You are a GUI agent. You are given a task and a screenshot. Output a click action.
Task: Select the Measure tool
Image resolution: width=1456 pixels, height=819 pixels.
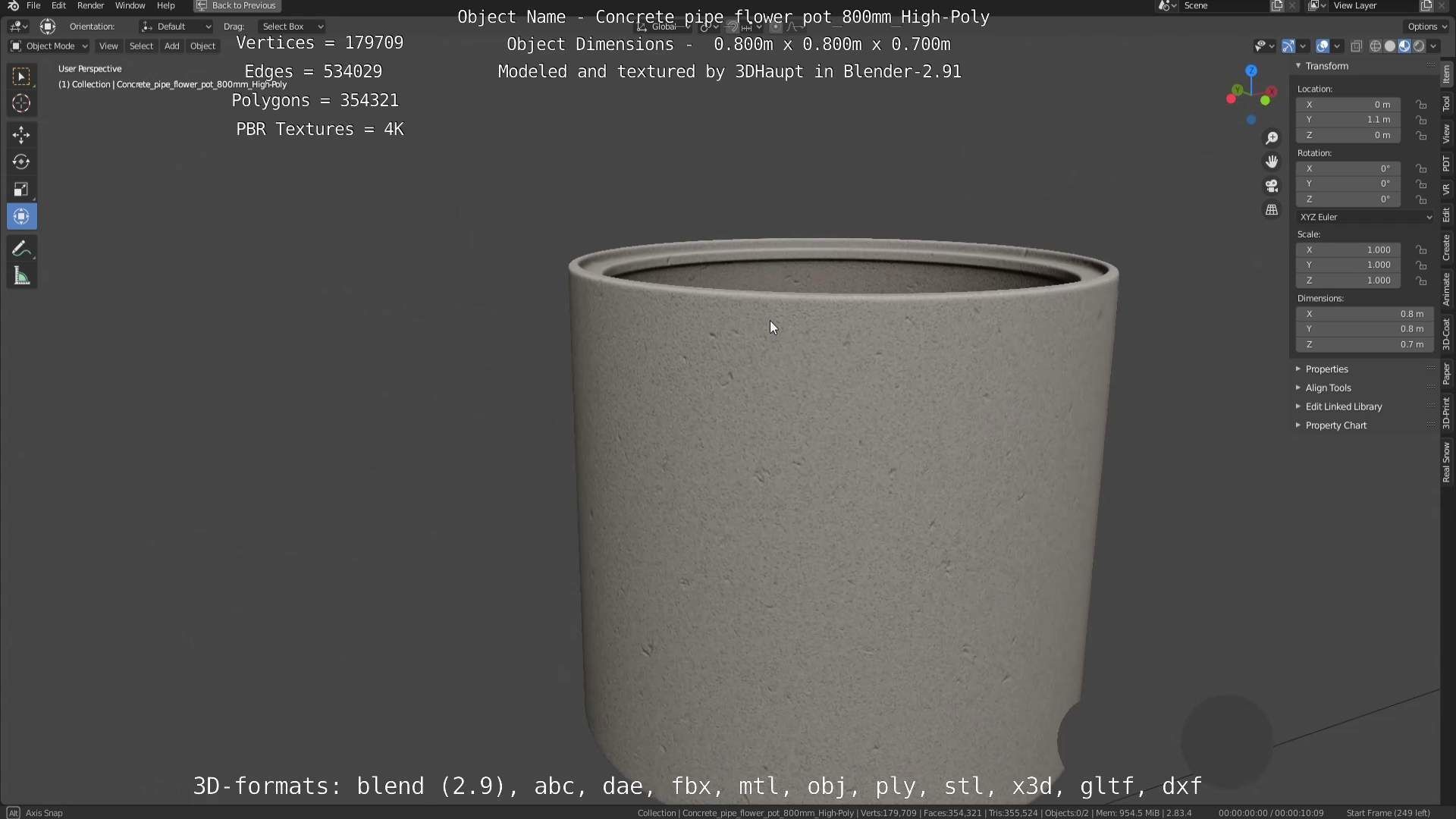(21, 277)
